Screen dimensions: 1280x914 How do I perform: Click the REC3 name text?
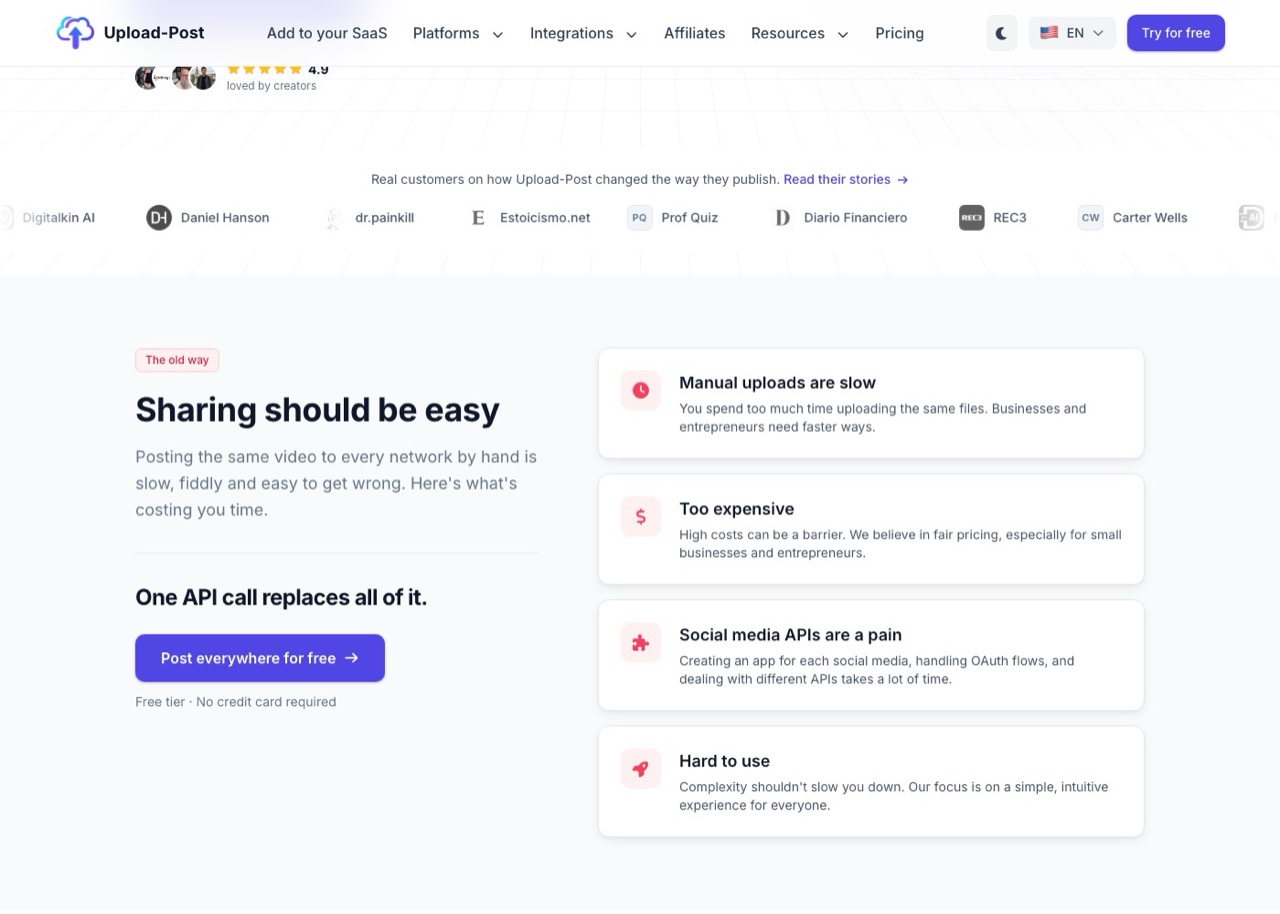click(1010, 217)
